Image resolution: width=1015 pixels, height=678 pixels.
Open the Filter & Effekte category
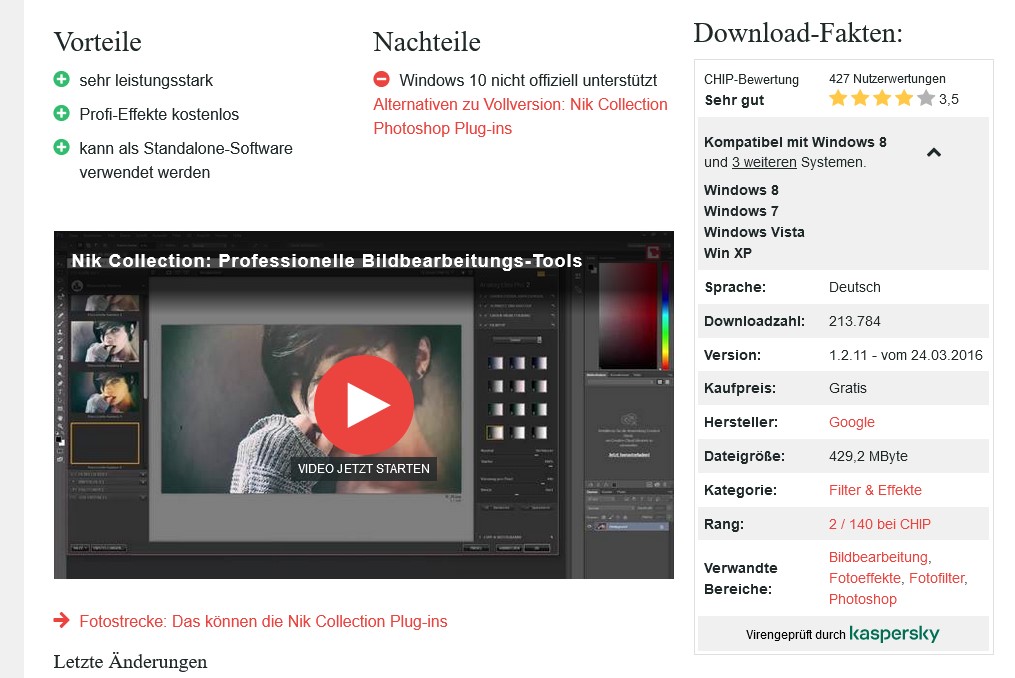[x=875, y=490]
